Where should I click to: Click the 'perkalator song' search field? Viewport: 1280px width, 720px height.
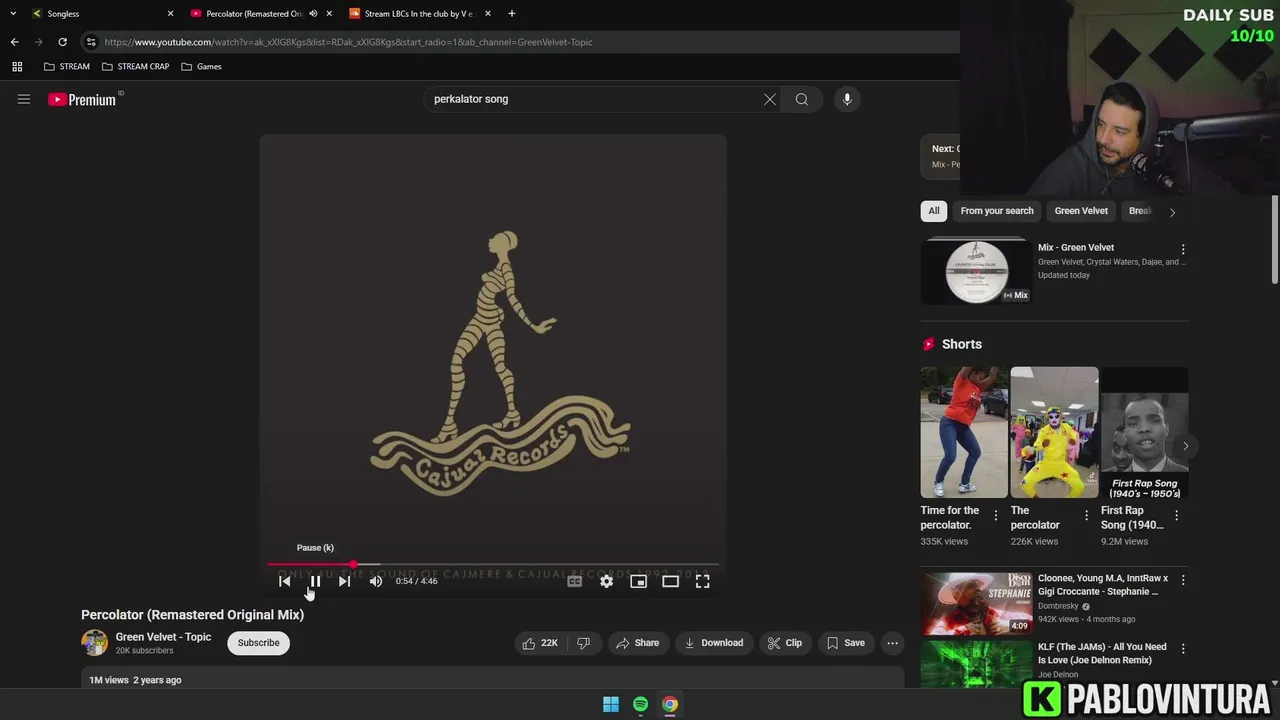tap(592, 99)
